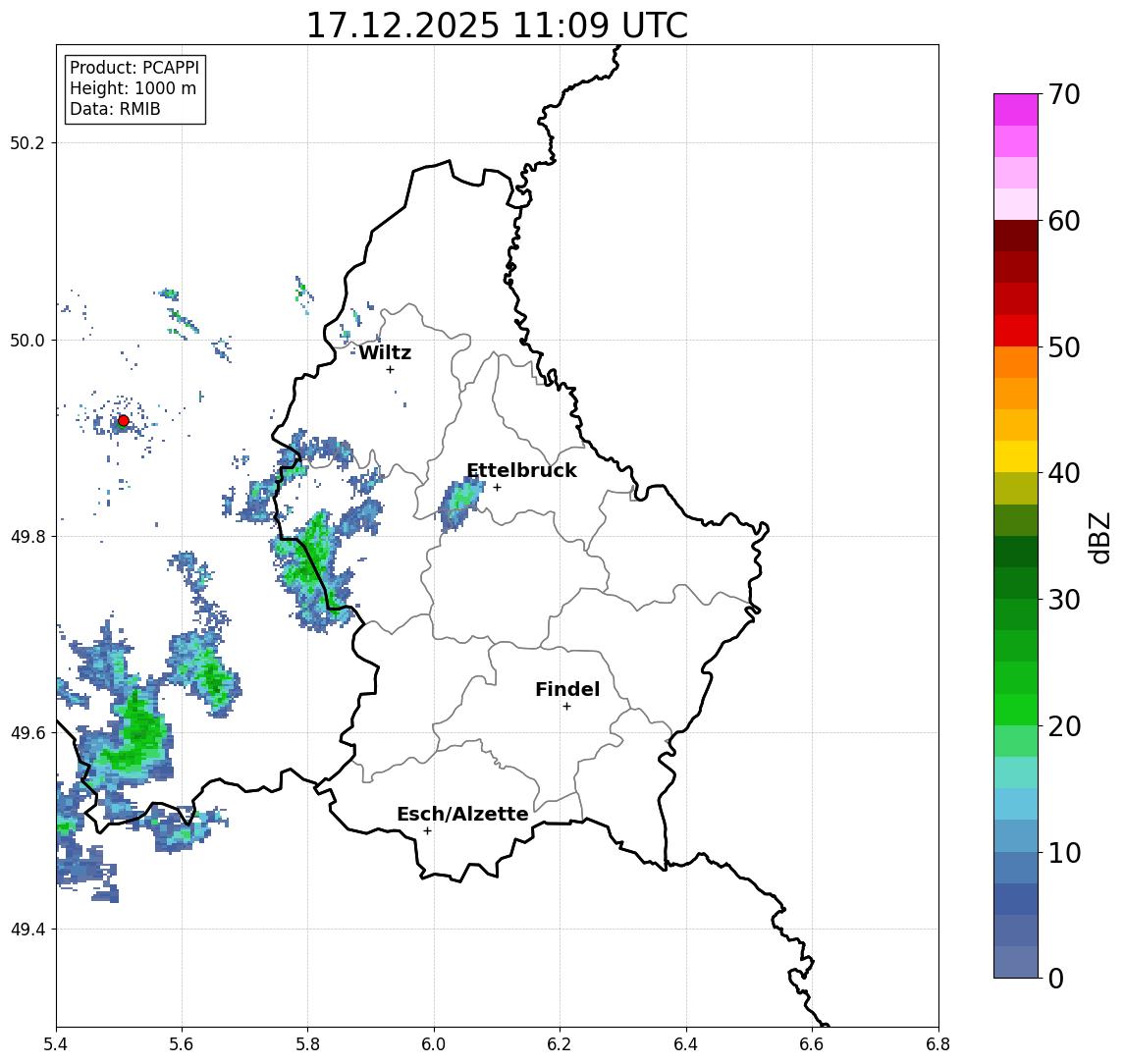
Task: Click 'Data: RMIB' in the info box
Action: click(115, 109)
